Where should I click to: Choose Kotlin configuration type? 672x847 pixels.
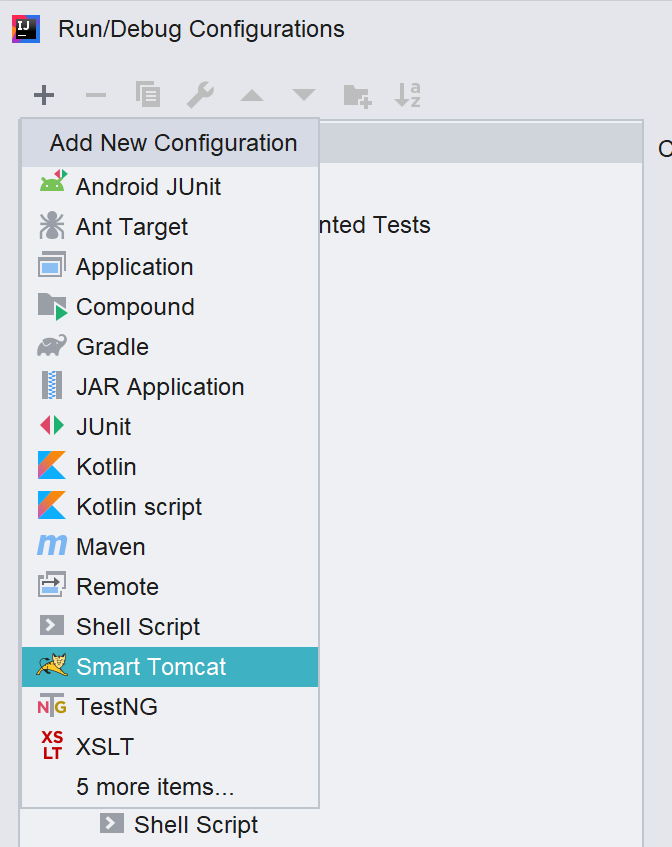pyautogui.click(x=170, y=467)
